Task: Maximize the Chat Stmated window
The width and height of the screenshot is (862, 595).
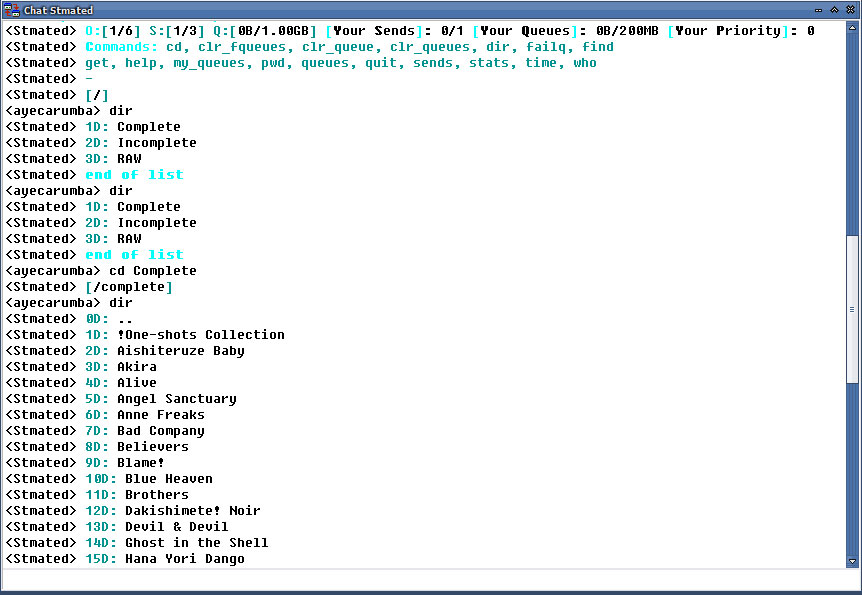Action: tap(834, 10)
